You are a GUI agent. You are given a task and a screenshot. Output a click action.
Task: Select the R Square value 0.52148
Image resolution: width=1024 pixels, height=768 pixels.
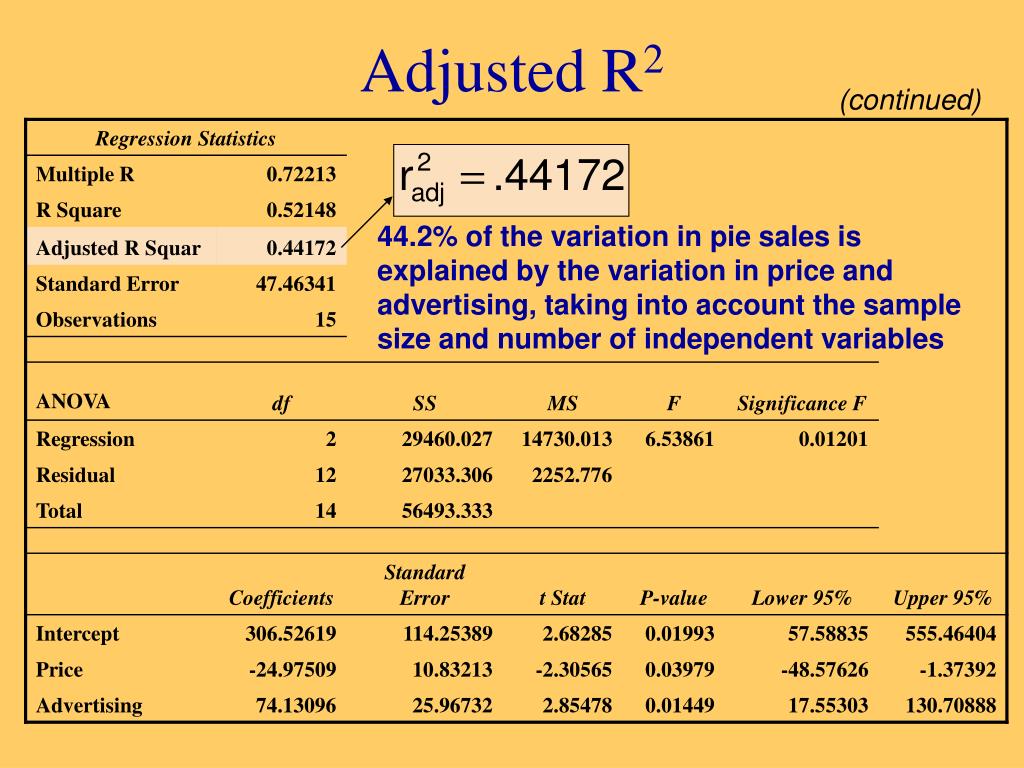301,210
